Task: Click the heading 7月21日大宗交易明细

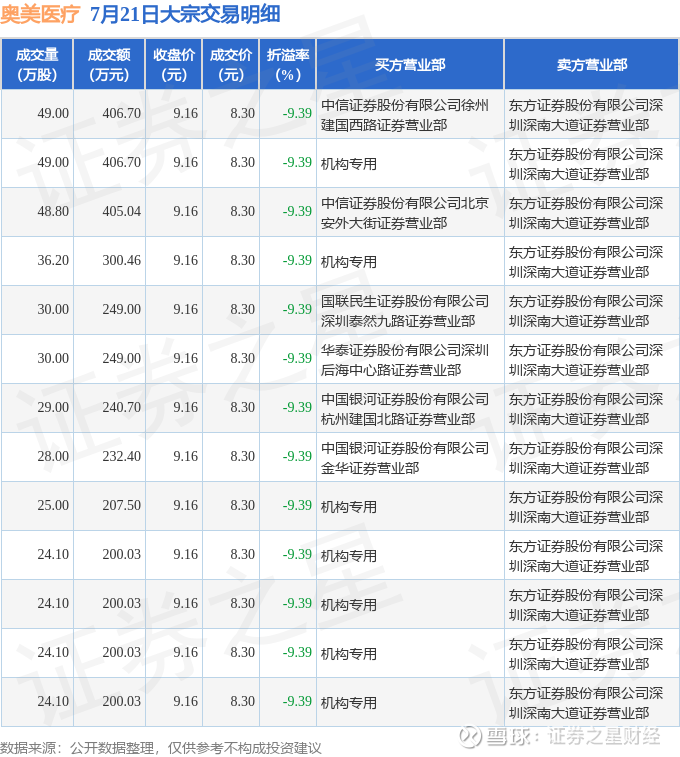Action: (x=185, y=14)
